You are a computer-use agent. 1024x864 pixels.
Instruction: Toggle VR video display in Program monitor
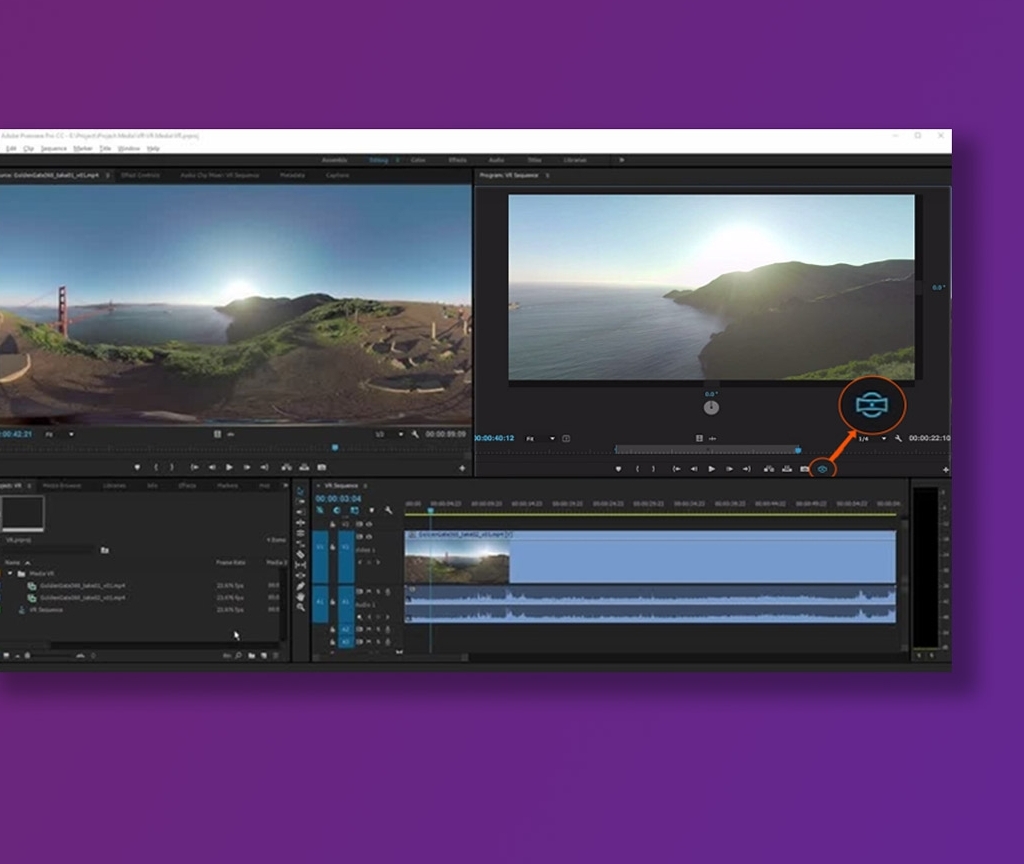[823, 468]
